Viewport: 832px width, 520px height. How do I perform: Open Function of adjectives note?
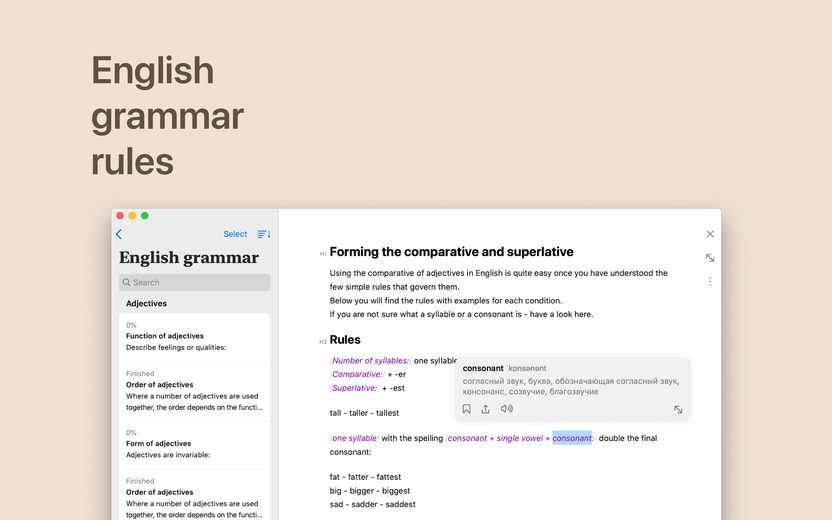click(194, 337)
